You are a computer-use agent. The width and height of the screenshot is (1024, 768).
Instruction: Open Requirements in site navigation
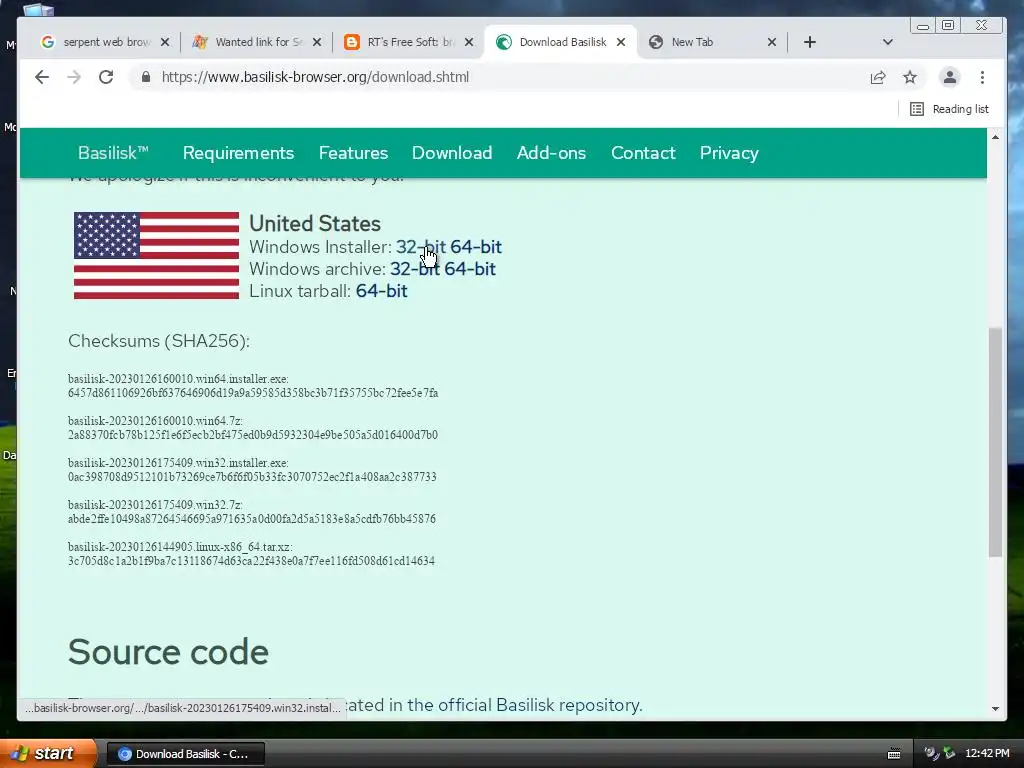(238, 153)
